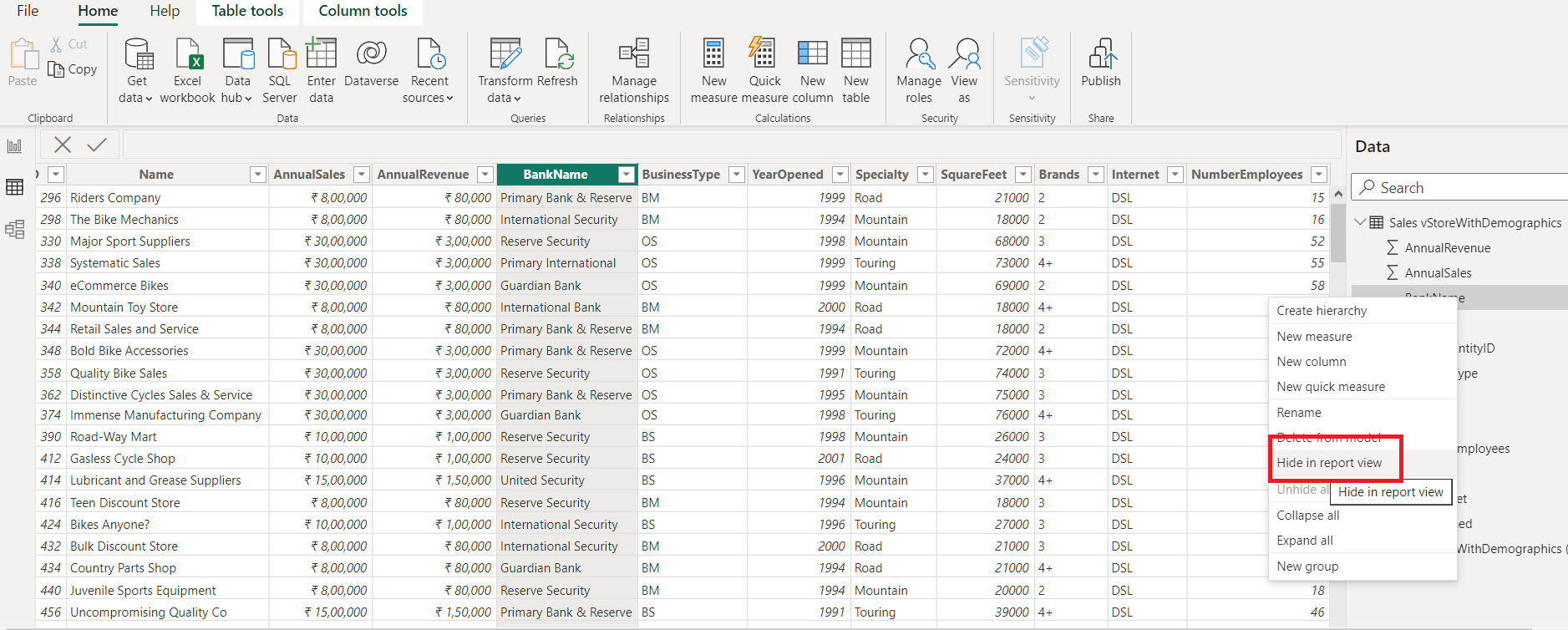Click the SQL Server icon
The image size is (1568, 630).
281,53
